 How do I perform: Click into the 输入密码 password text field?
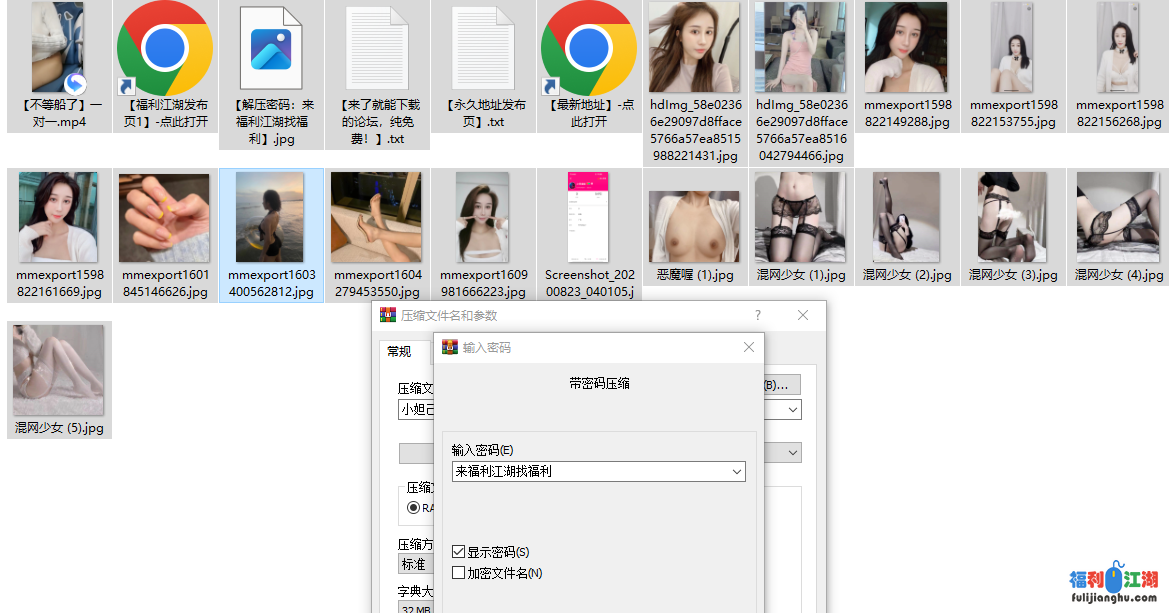pos(590,471)
